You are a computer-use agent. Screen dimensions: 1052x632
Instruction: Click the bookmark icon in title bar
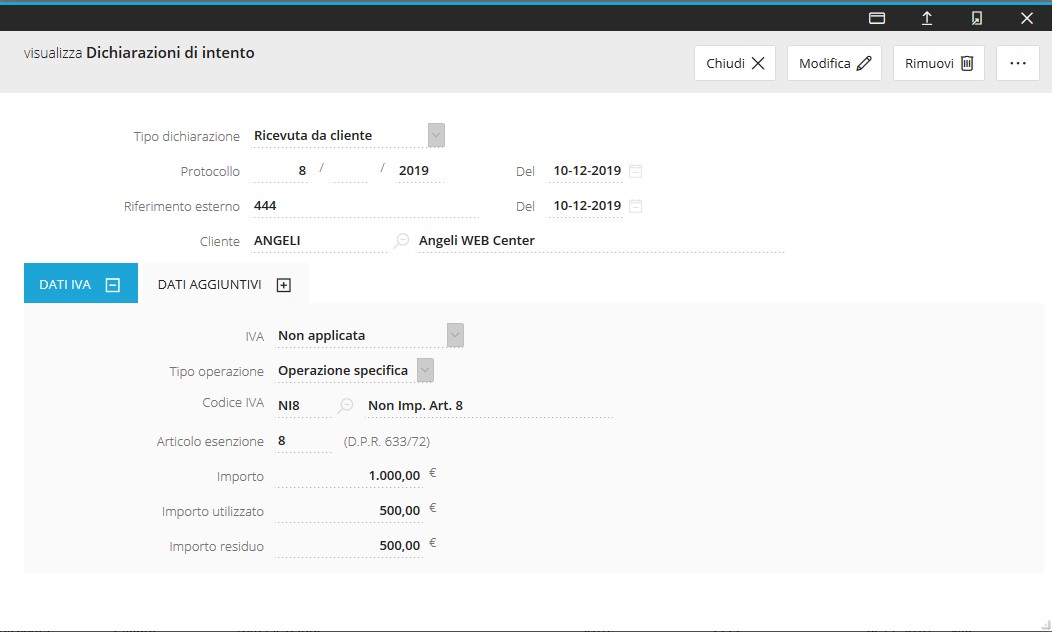[x=977, y=18]
